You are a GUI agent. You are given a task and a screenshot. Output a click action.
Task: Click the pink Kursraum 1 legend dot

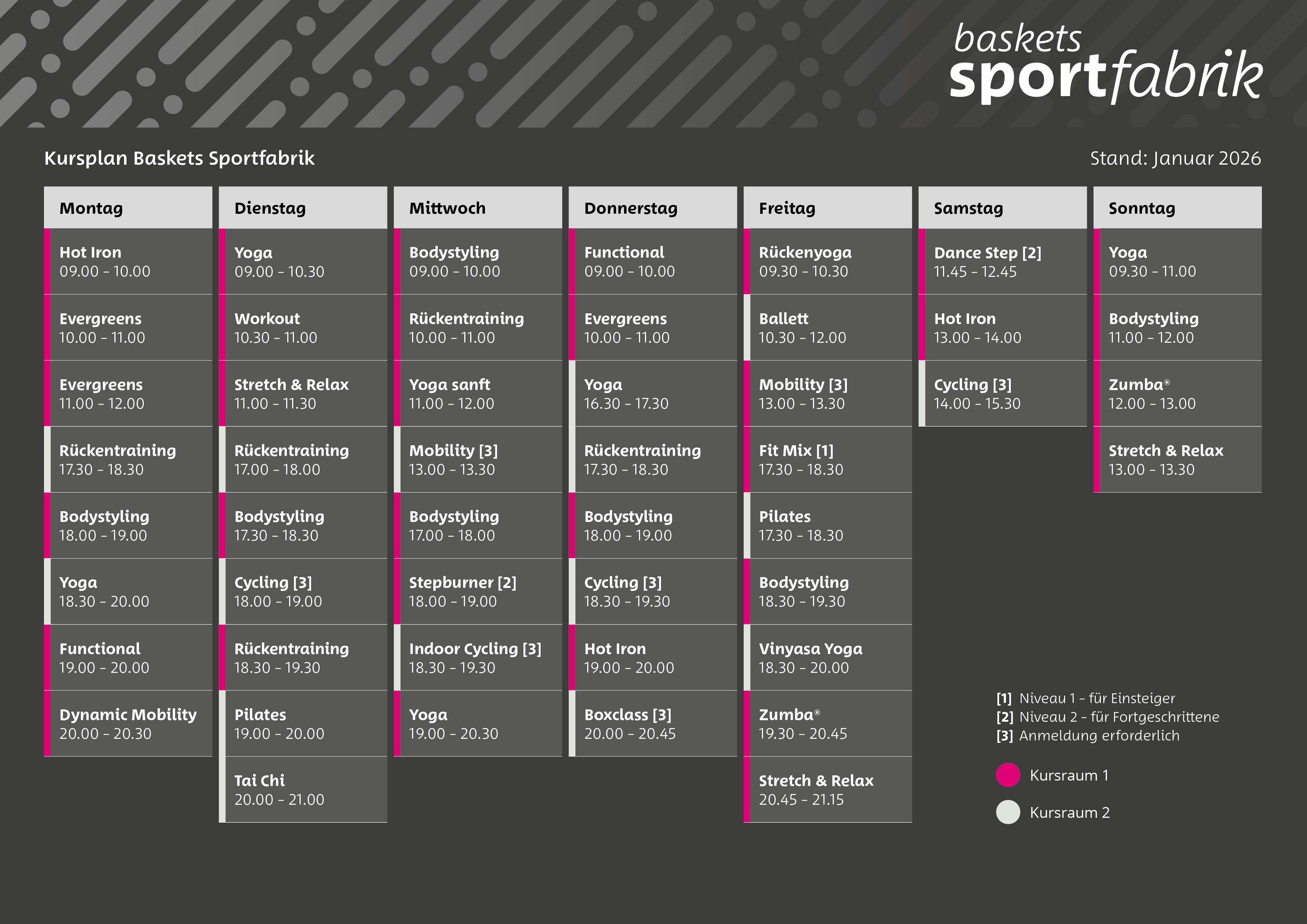pos(1007,775)
